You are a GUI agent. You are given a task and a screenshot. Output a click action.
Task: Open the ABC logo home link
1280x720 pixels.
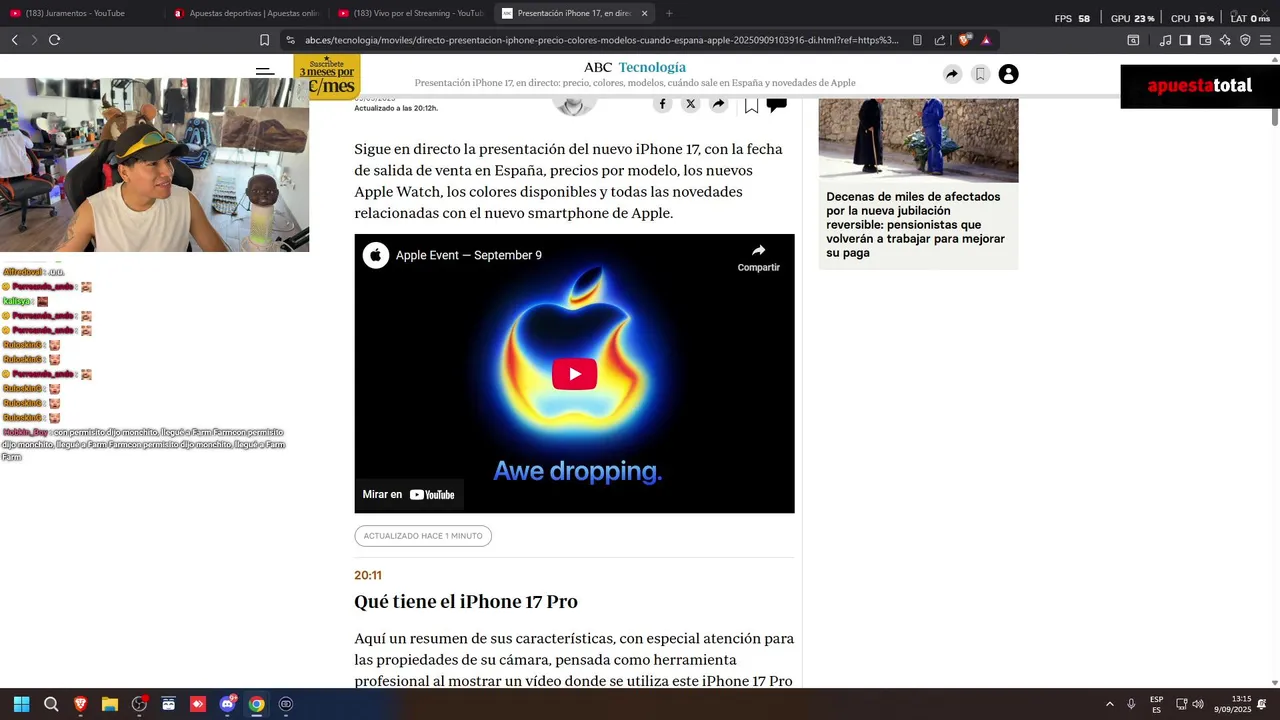[598, 67]
